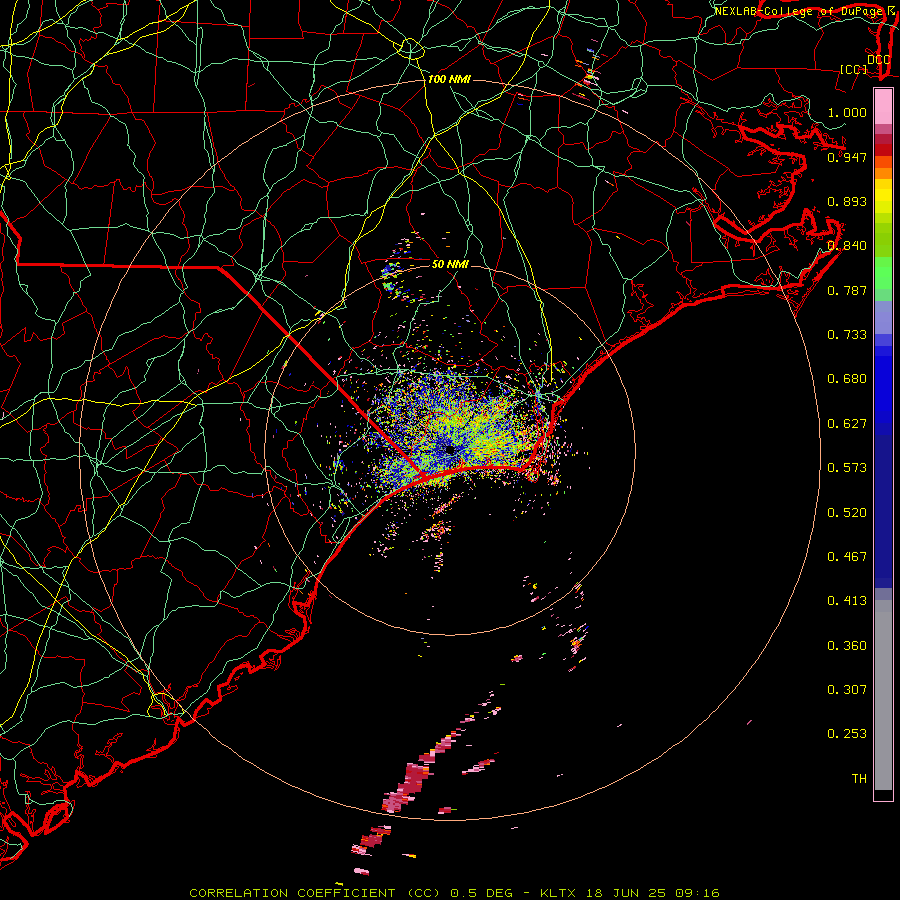Image resolution: width=900 pixels, height=900 pixels.
Task: Select the 0.680 legend value
Action: 847,379
